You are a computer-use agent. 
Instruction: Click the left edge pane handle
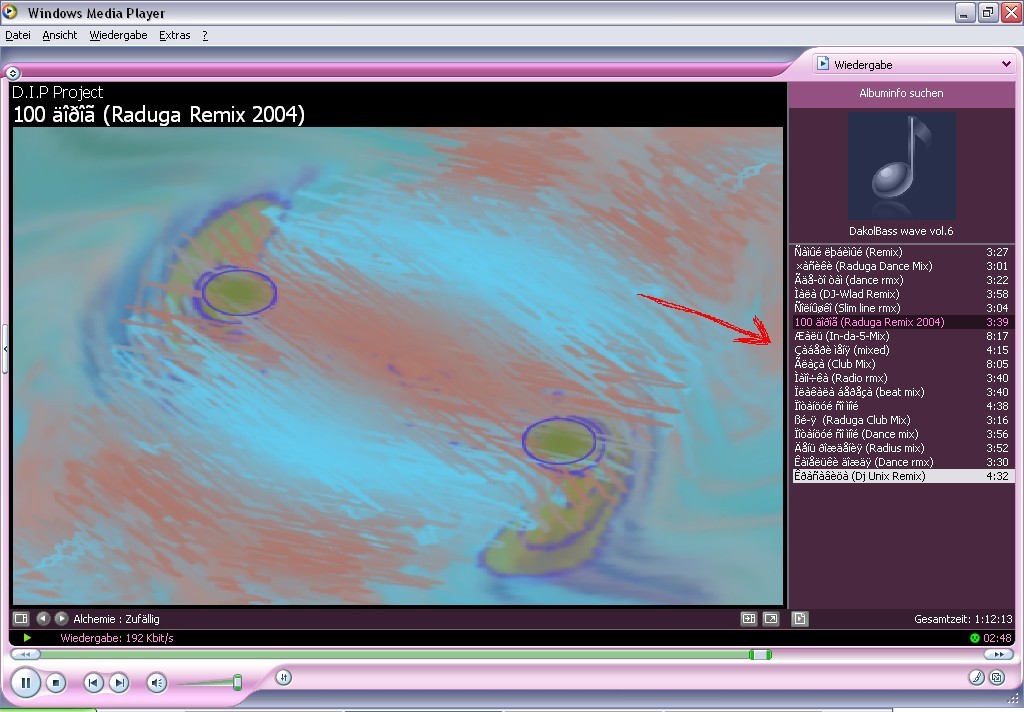pyautogui.click(x=5, y=349)
